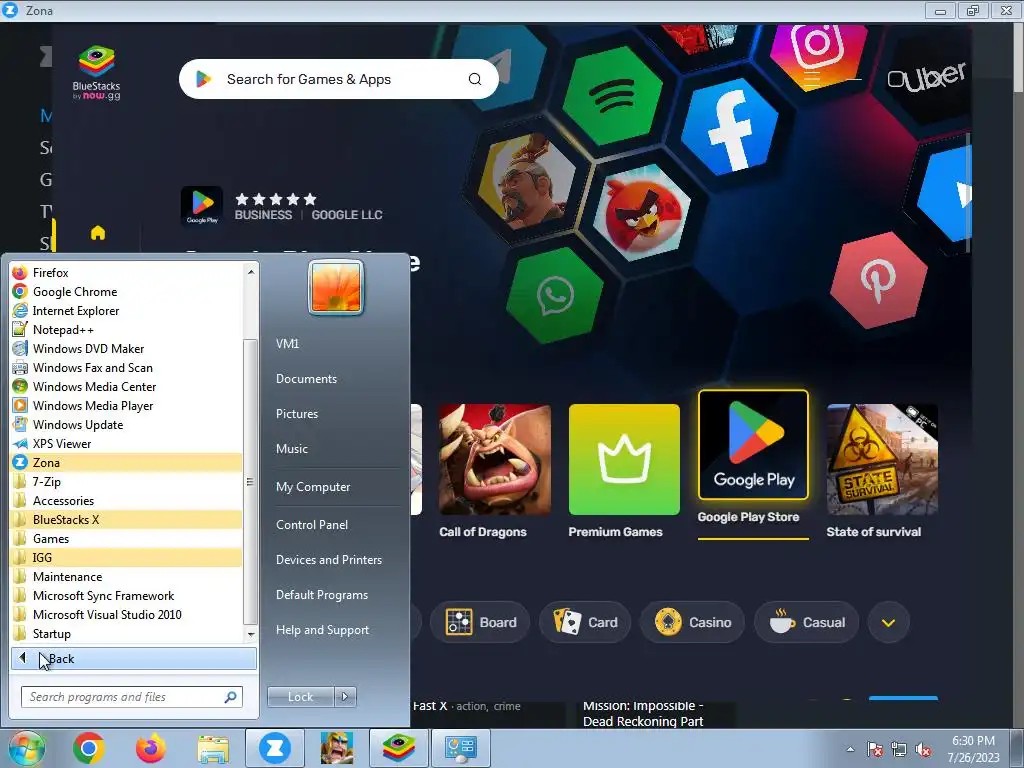Open XPS Viewer in the programs list
1024x768 pixels.
coord(126,443)
